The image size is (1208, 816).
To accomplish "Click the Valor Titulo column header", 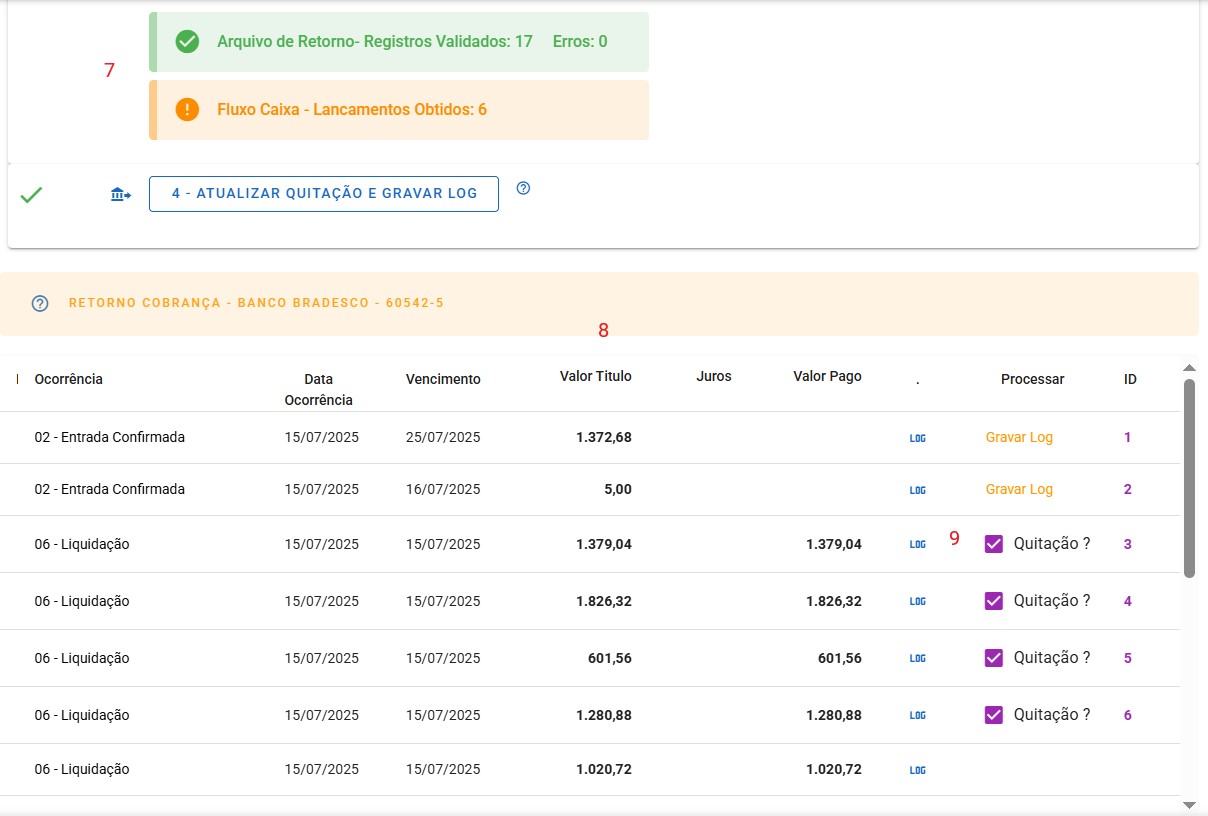I will 596,376.
